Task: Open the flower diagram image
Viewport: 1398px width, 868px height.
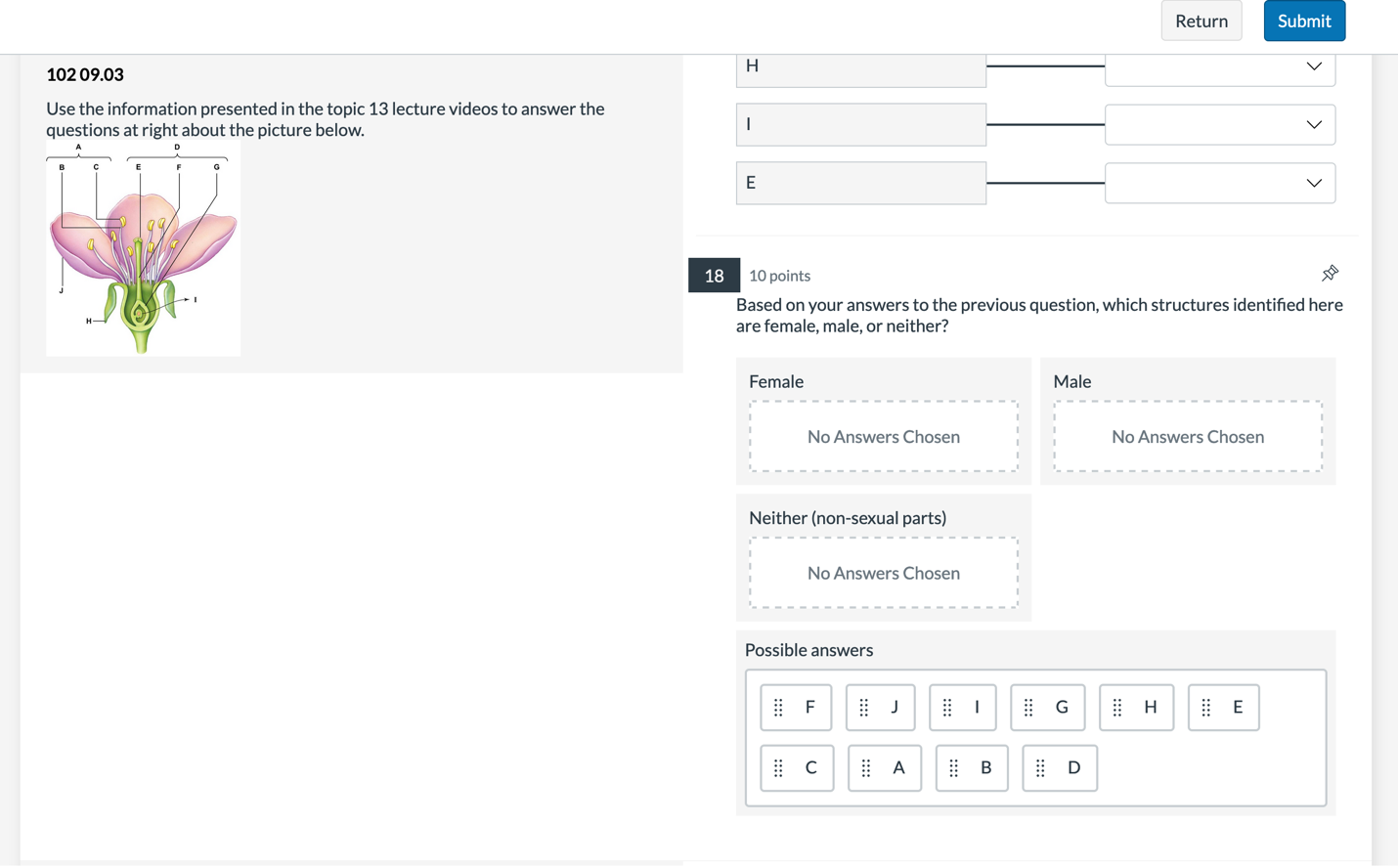Action: (x=143, y=248)
